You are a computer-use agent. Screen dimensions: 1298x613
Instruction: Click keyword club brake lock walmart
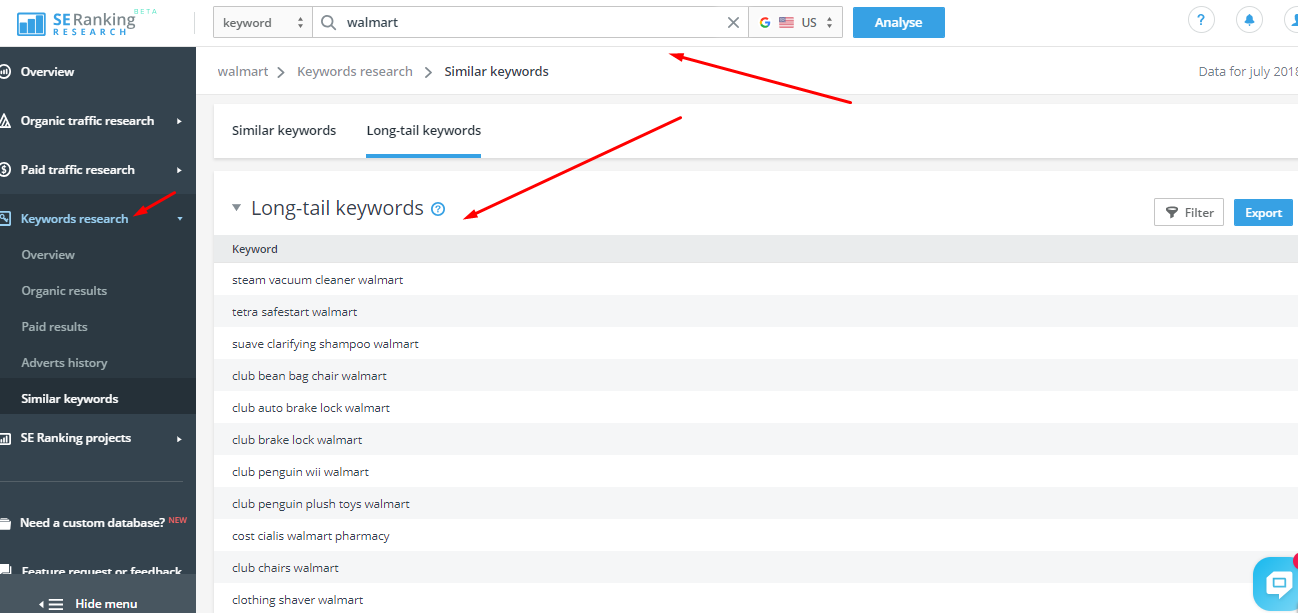(297, 440)
